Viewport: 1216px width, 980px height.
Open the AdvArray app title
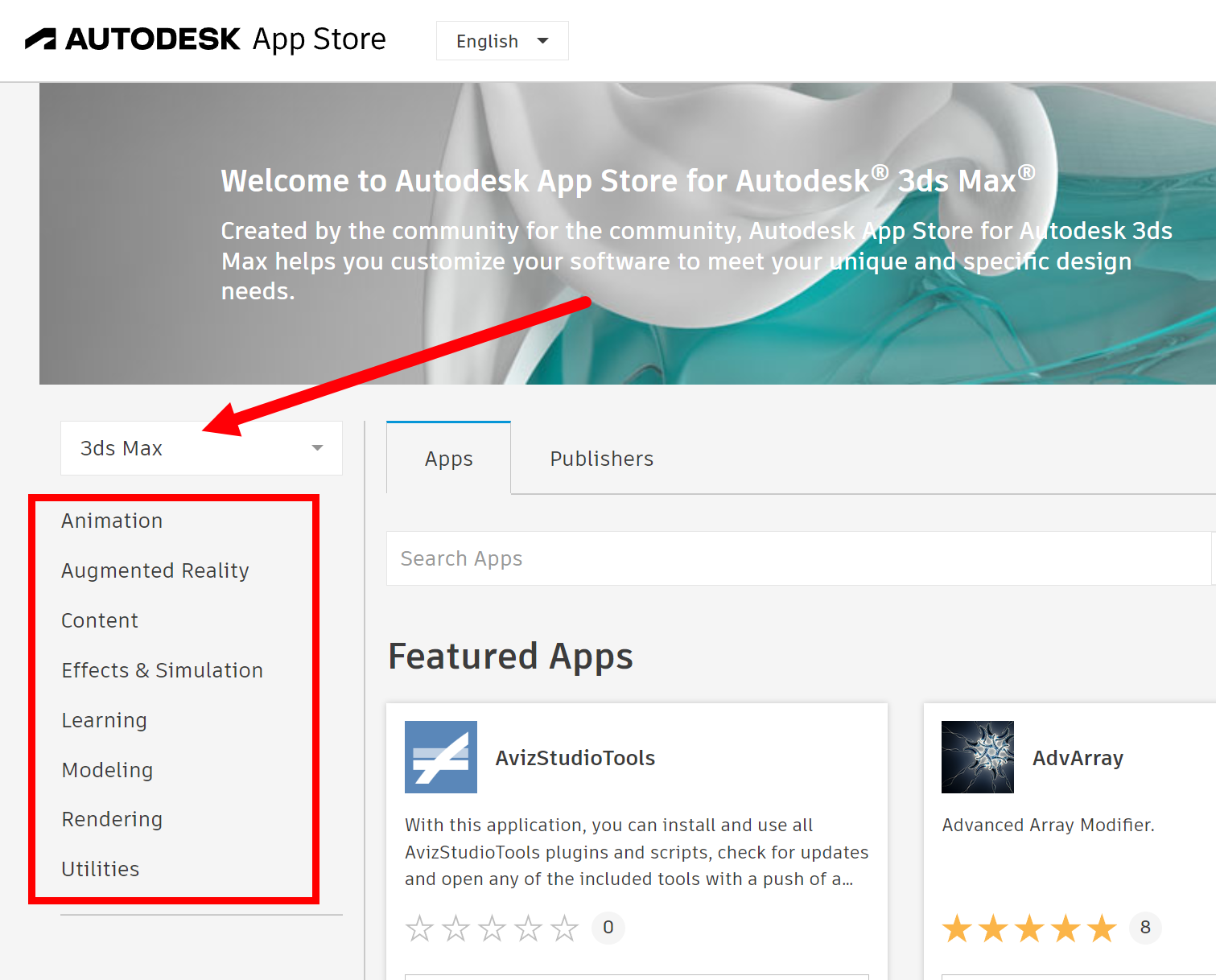1078,758
